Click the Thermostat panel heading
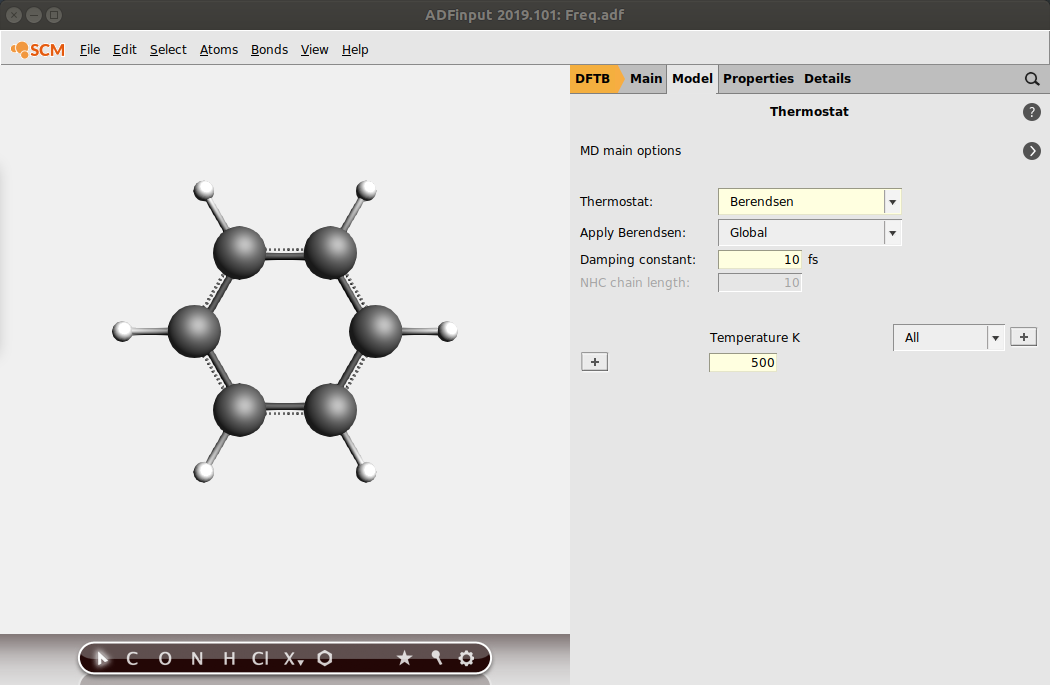The image size is (1050, 685). coord(809,112)
